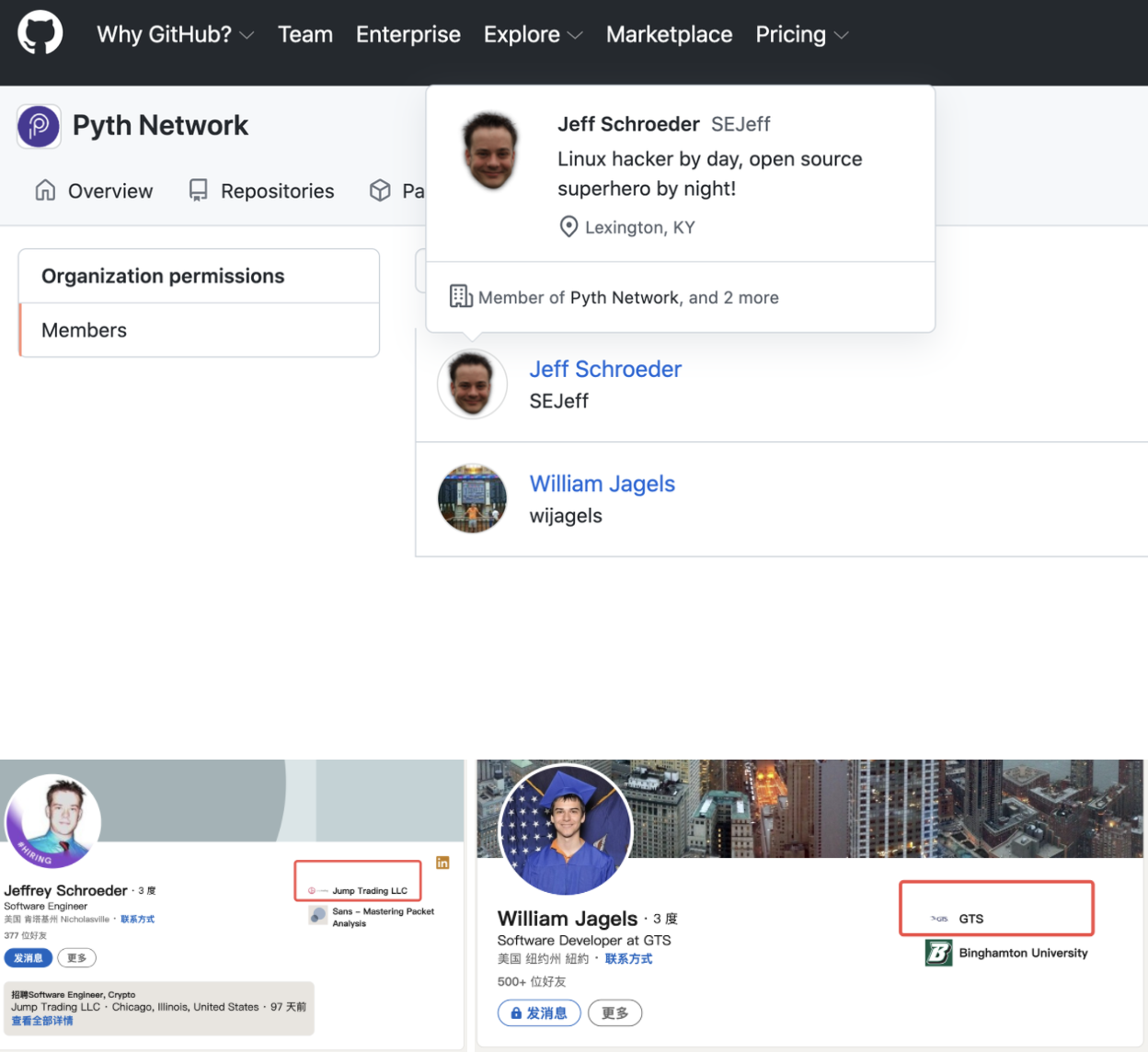Open 联系方式 link under Jeffrey Schroeder
Viewport: 1148px width, 1052px height.
coord(137,919)
